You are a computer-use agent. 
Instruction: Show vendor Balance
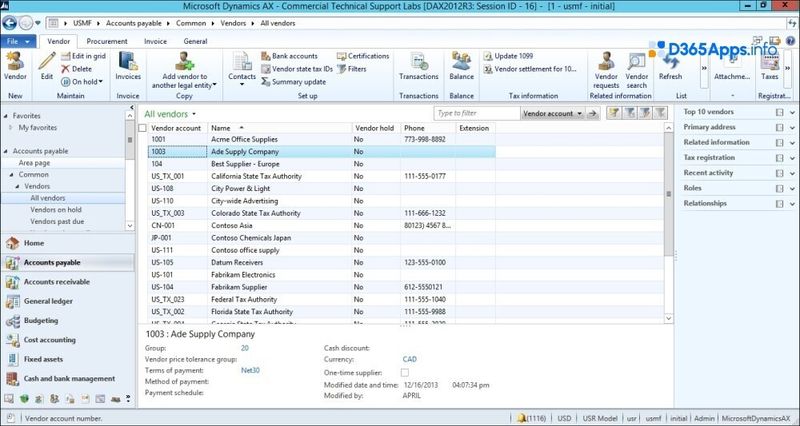point(461,66)
